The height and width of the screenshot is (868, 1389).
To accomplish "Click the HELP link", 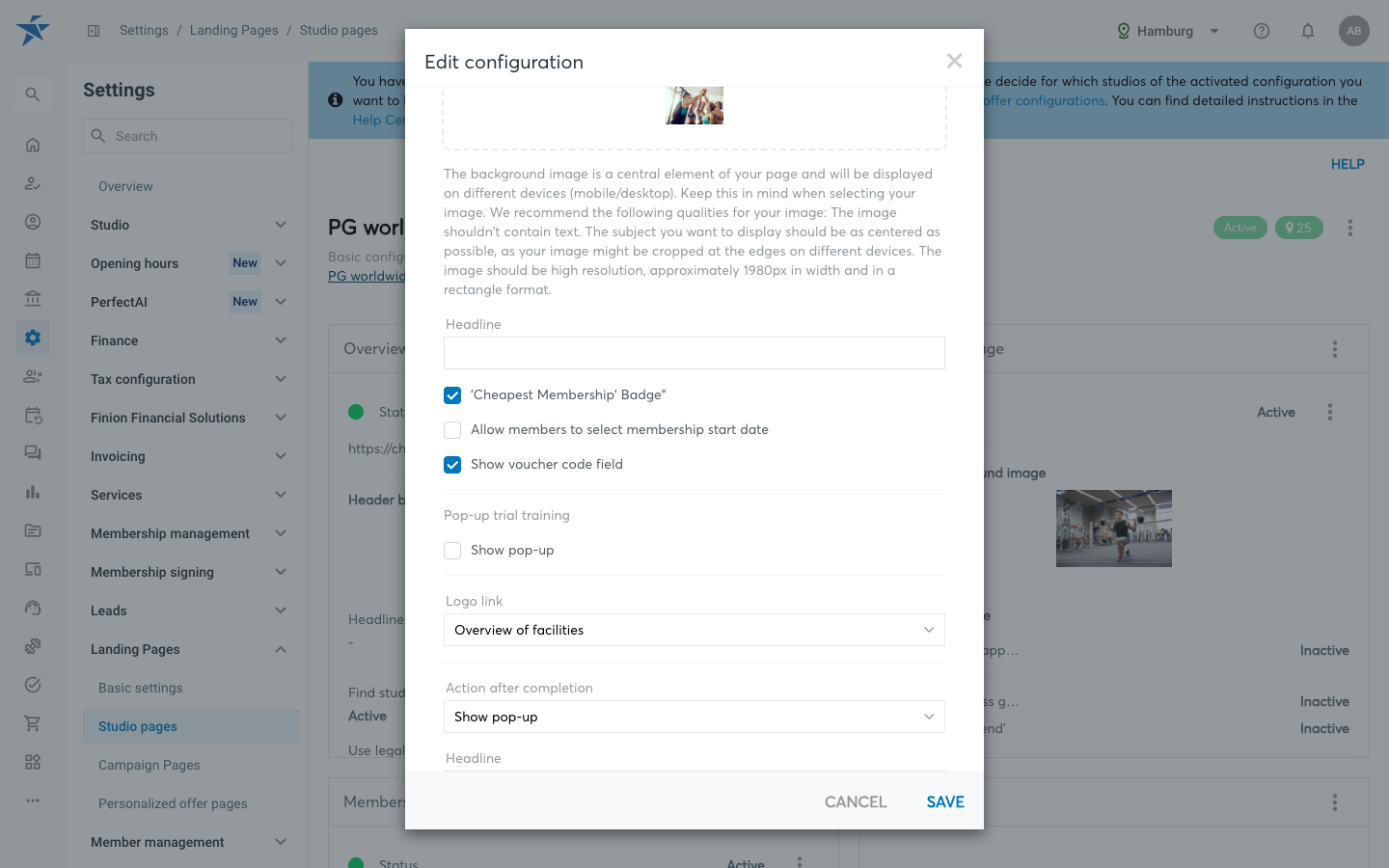I will click(1348, 164).
